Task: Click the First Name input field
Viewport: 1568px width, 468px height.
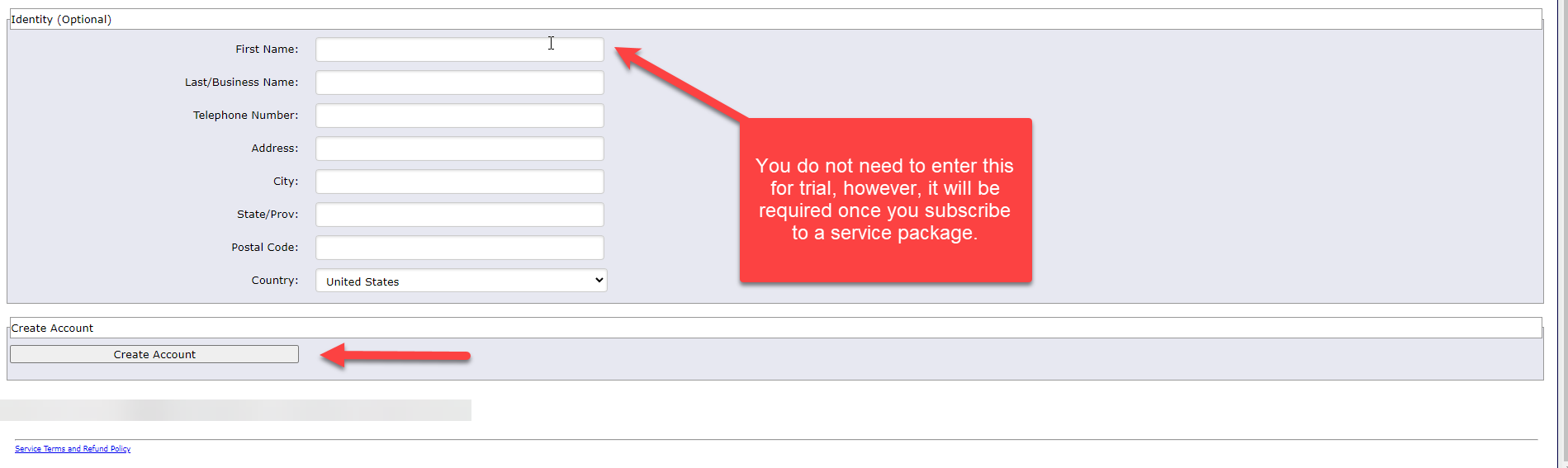Action: (x=459, y=50)
